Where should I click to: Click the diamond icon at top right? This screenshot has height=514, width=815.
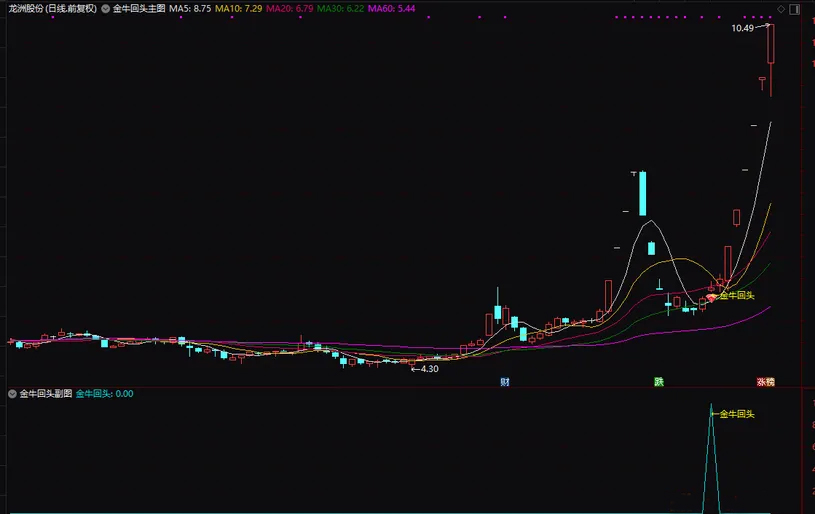[781, 9]
